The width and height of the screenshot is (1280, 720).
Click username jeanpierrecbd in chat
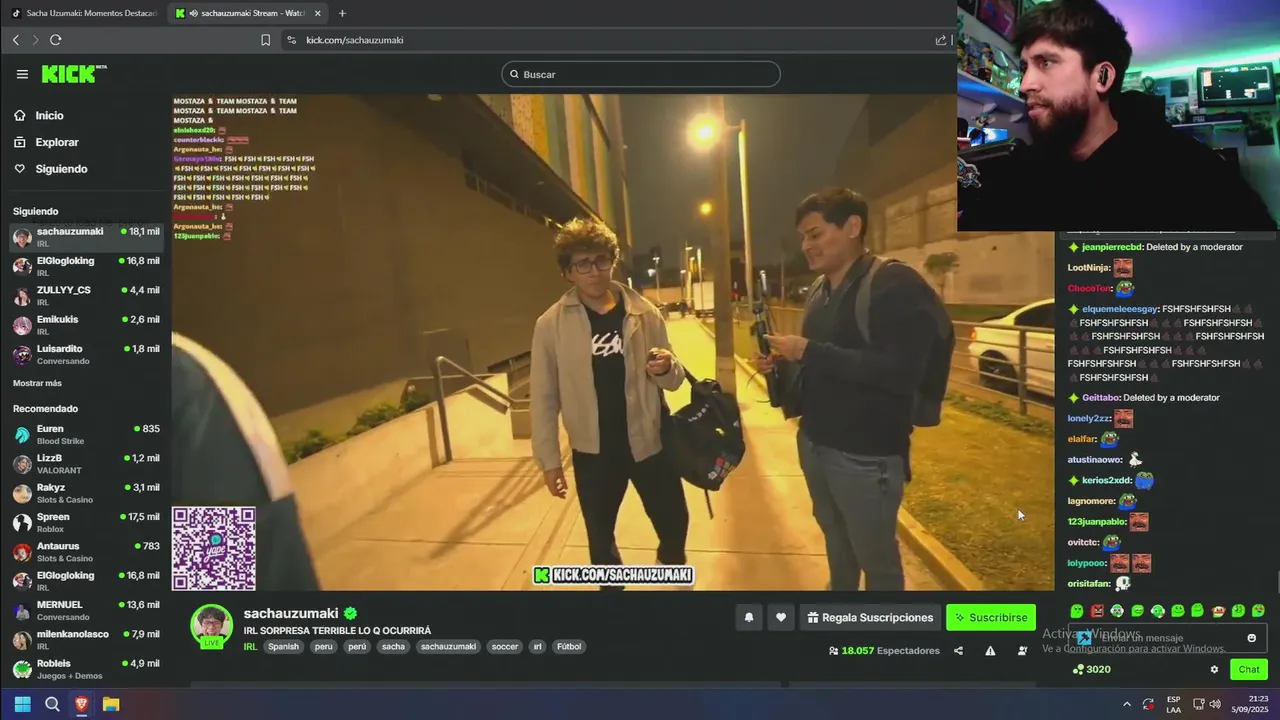[1113, 247]
